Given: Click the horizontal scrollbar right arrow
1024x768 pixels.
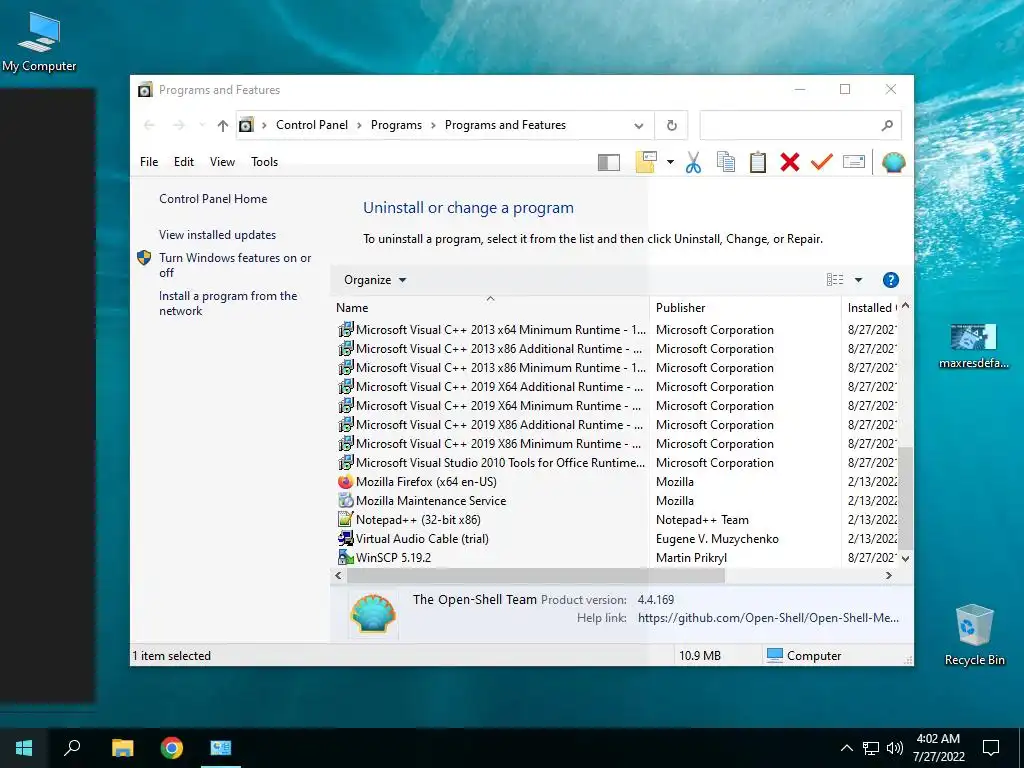Looking at the screenshot, I should 889,575.
